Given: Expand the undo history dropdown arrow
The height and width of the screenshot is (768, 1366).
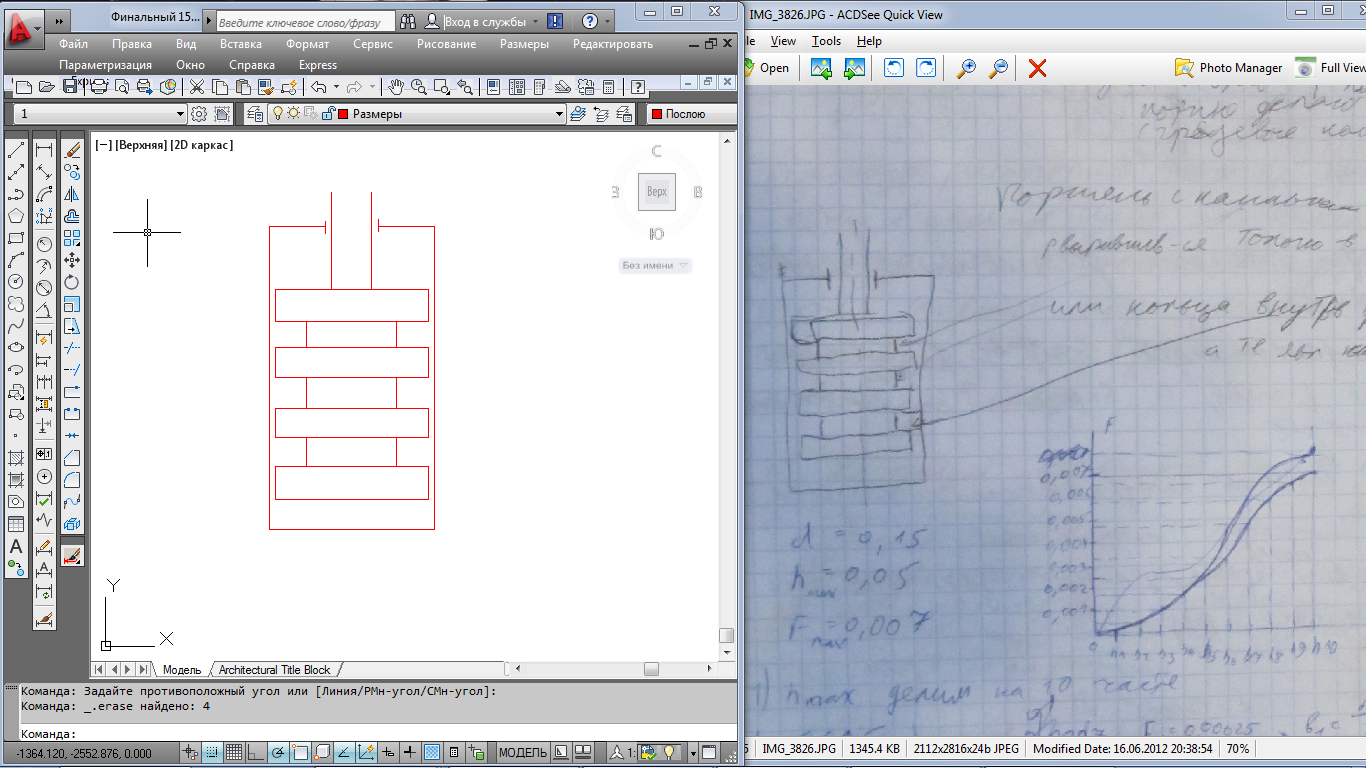Looking at the screenshot, I should point(336,87).
